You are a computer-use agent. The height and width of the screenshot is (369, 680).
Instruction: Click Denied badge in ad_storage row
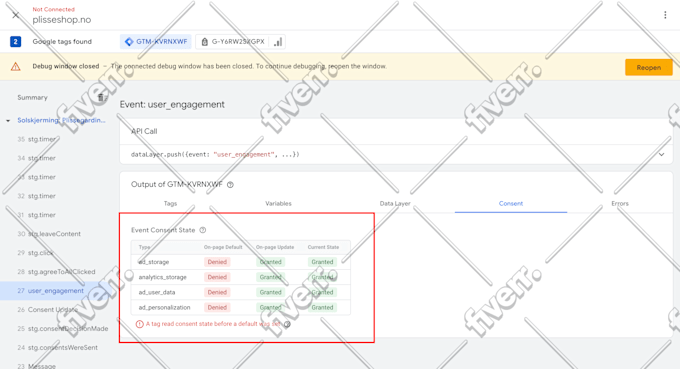click(217, 262)
